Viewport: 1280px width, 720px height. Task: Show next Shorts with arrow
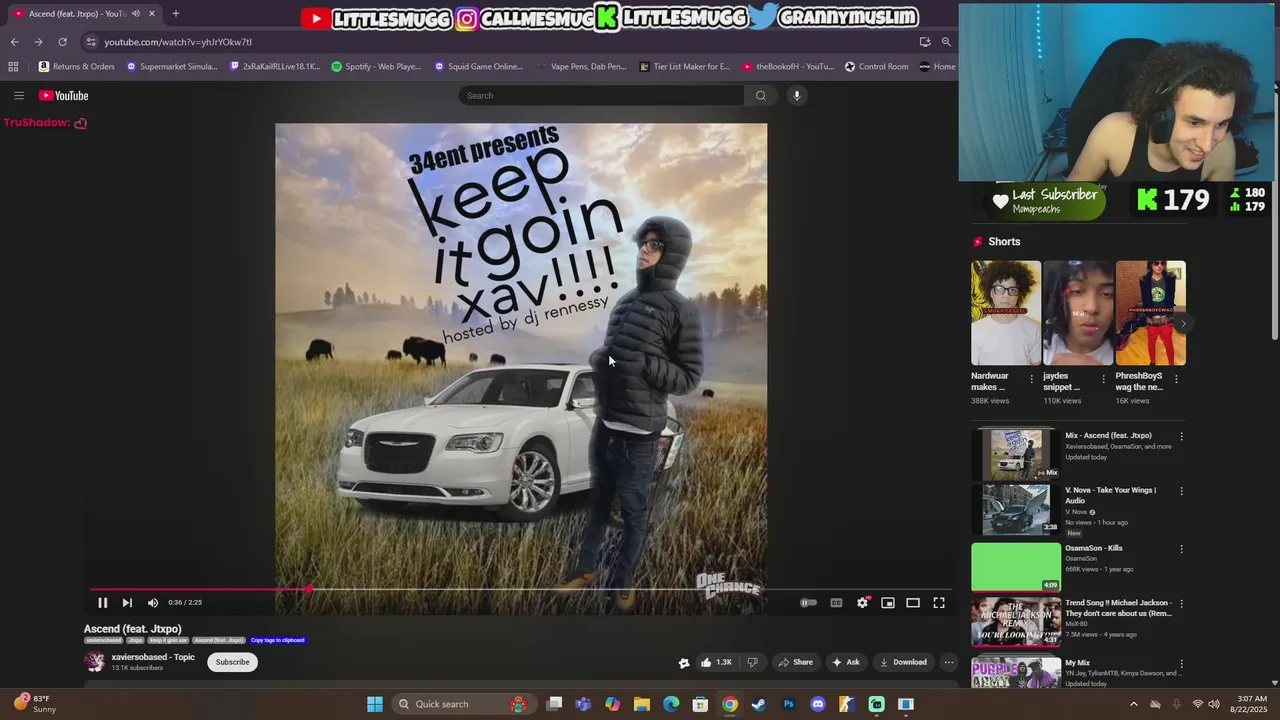(1183, 323)
